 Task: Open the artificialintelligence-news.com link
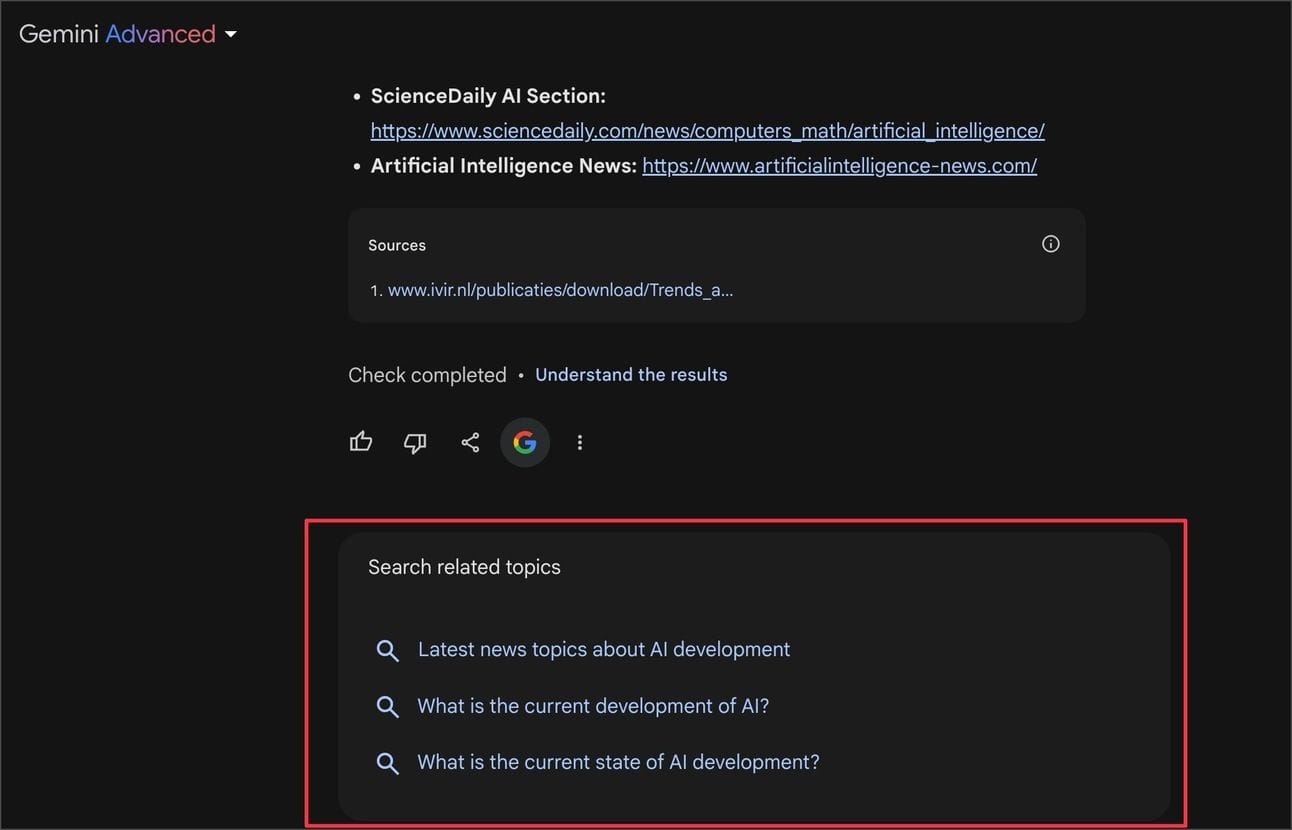pos(839,166)
